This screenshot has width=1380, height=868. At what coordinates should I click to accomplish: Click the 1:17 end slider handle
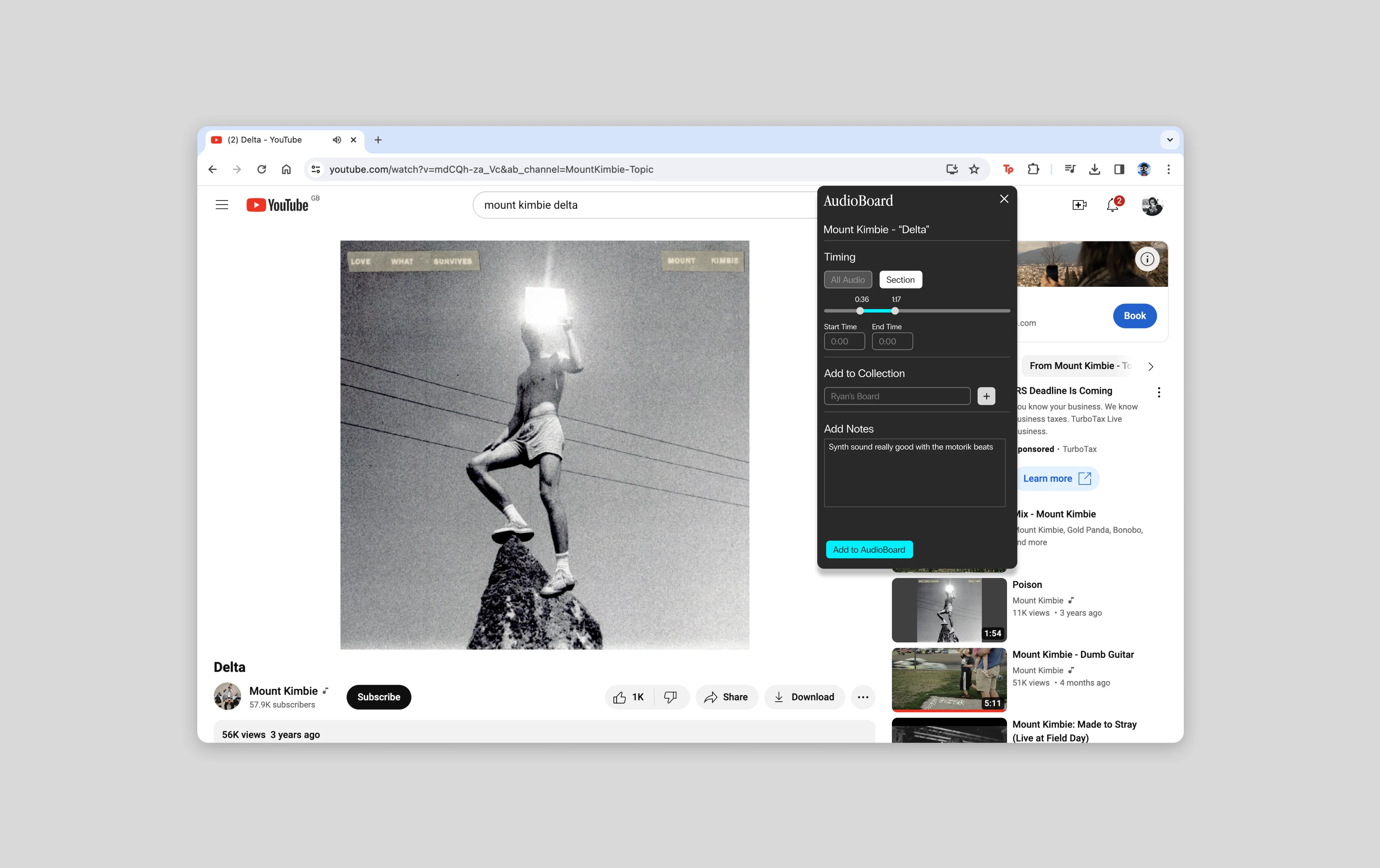894,311
